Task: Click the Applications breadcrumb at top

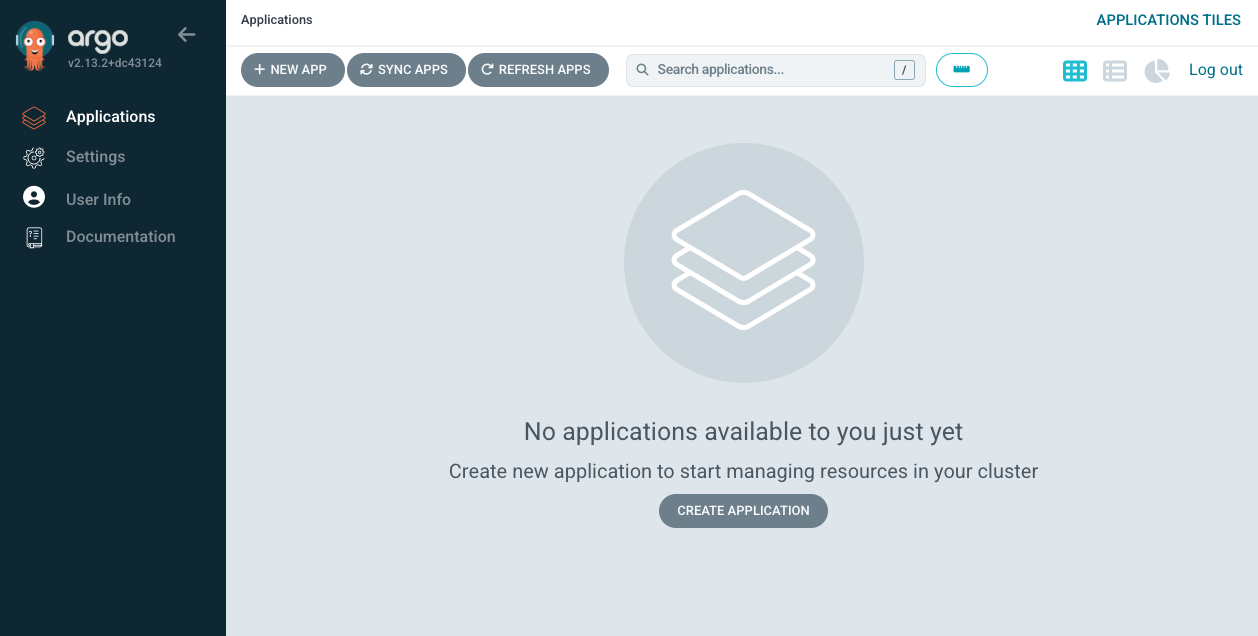Action: tap(277, 20)
